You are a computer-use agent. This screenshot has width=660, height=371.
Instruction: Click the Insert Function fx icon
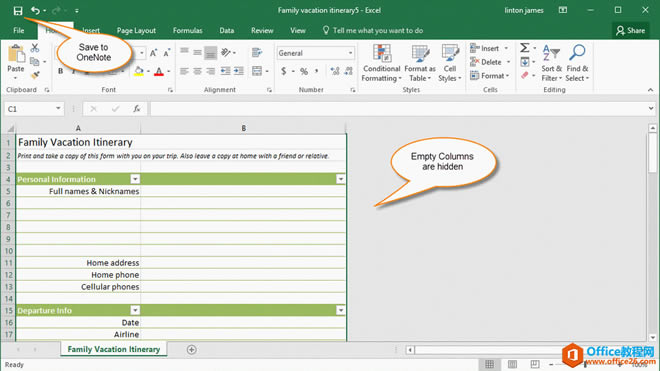[136, 109]
